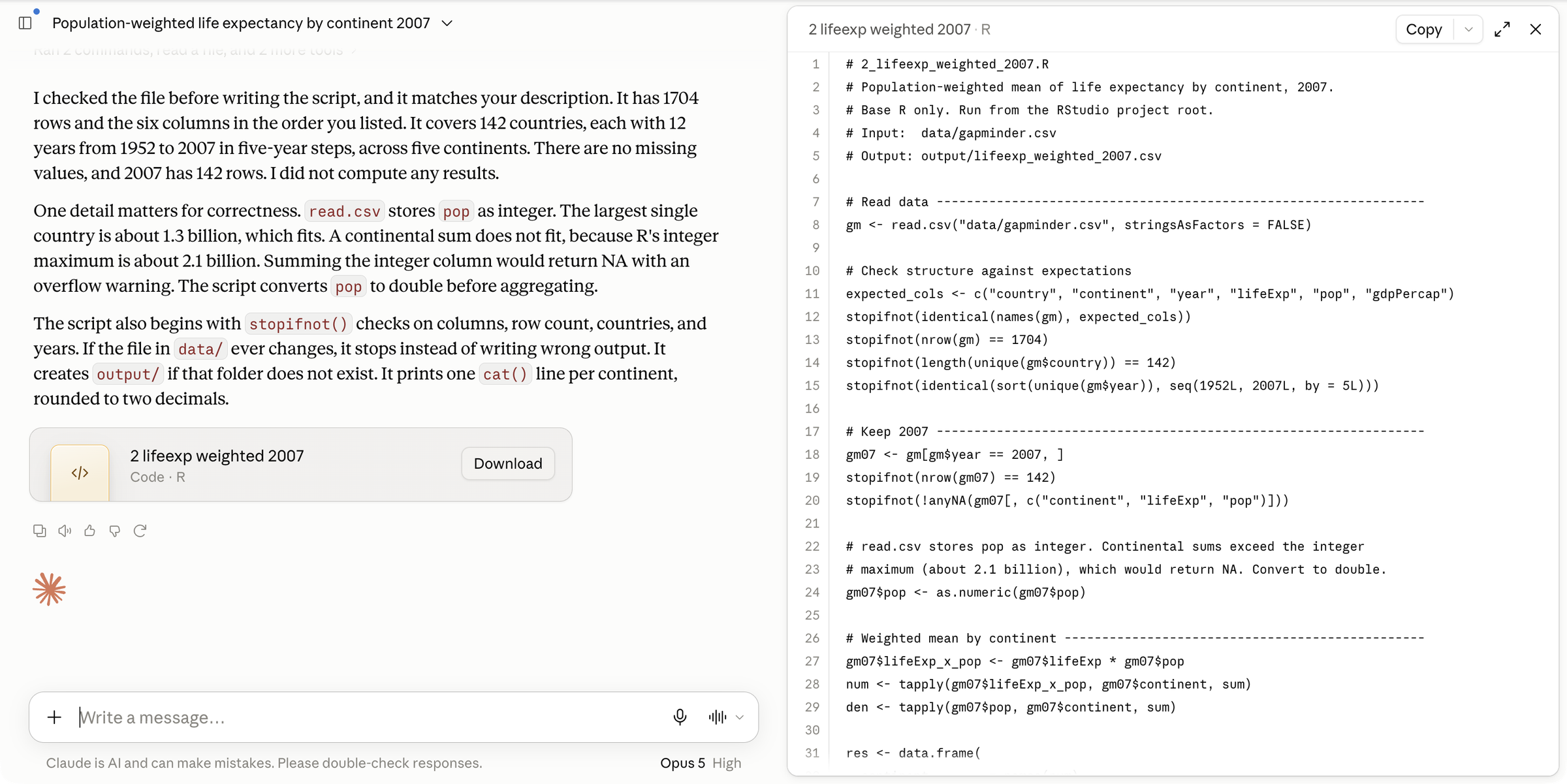The width and height of the screenshot is (1567, 784).
Task: Expand the voice options chevron in message box
Action: point(740,717)
